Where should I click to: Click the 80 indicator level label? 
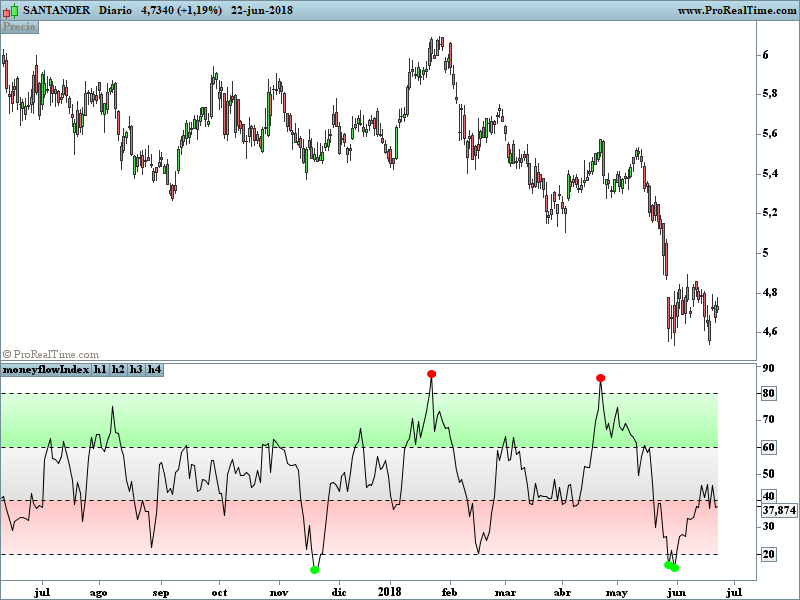click(768, 393)
